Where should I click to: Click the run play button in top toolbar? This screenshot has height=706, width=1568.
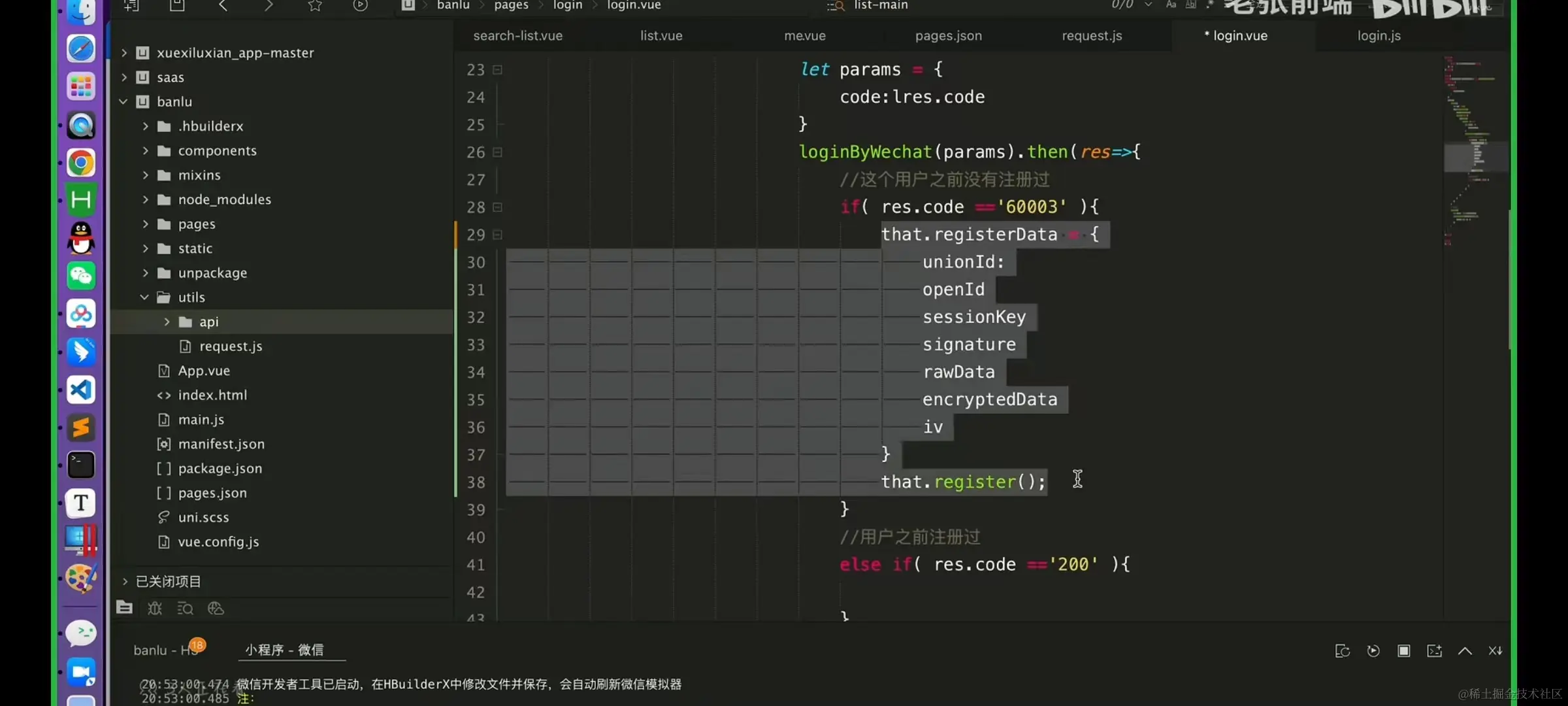(360, 6)
